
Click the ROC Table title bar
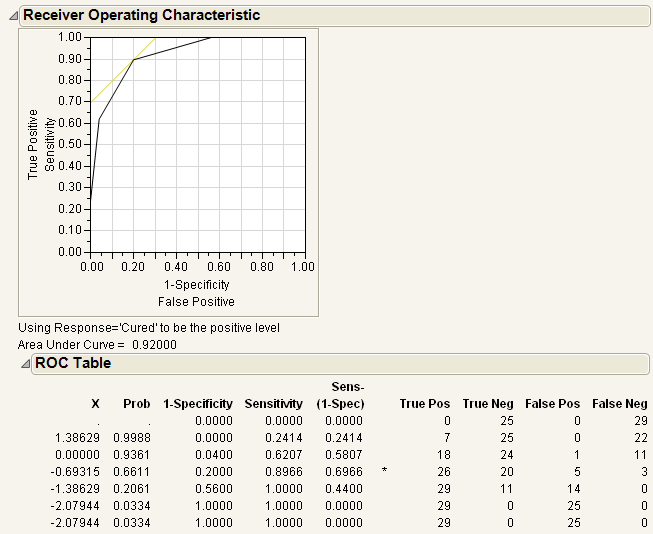tap(340, 364)
